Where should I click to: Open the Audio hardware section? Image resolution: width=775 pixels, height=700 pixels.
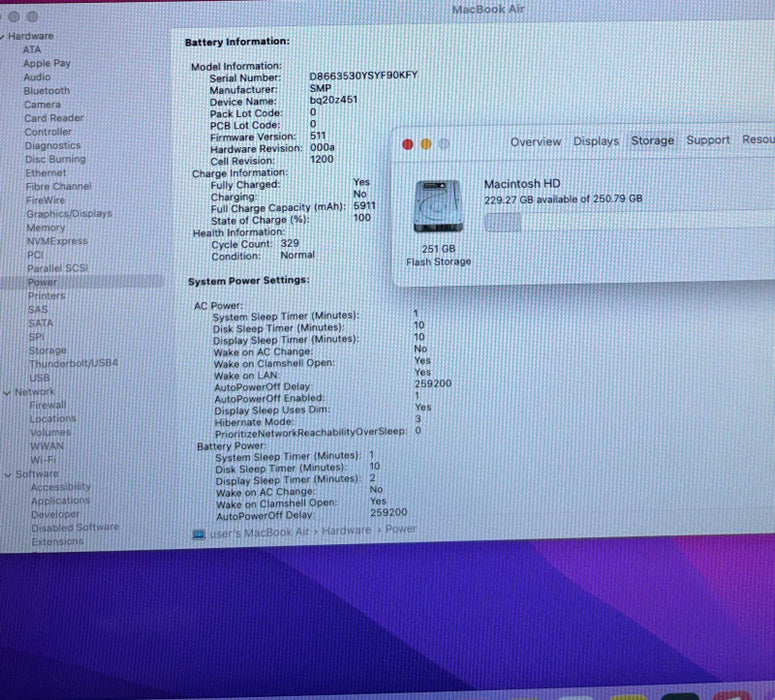click(37, 77)
